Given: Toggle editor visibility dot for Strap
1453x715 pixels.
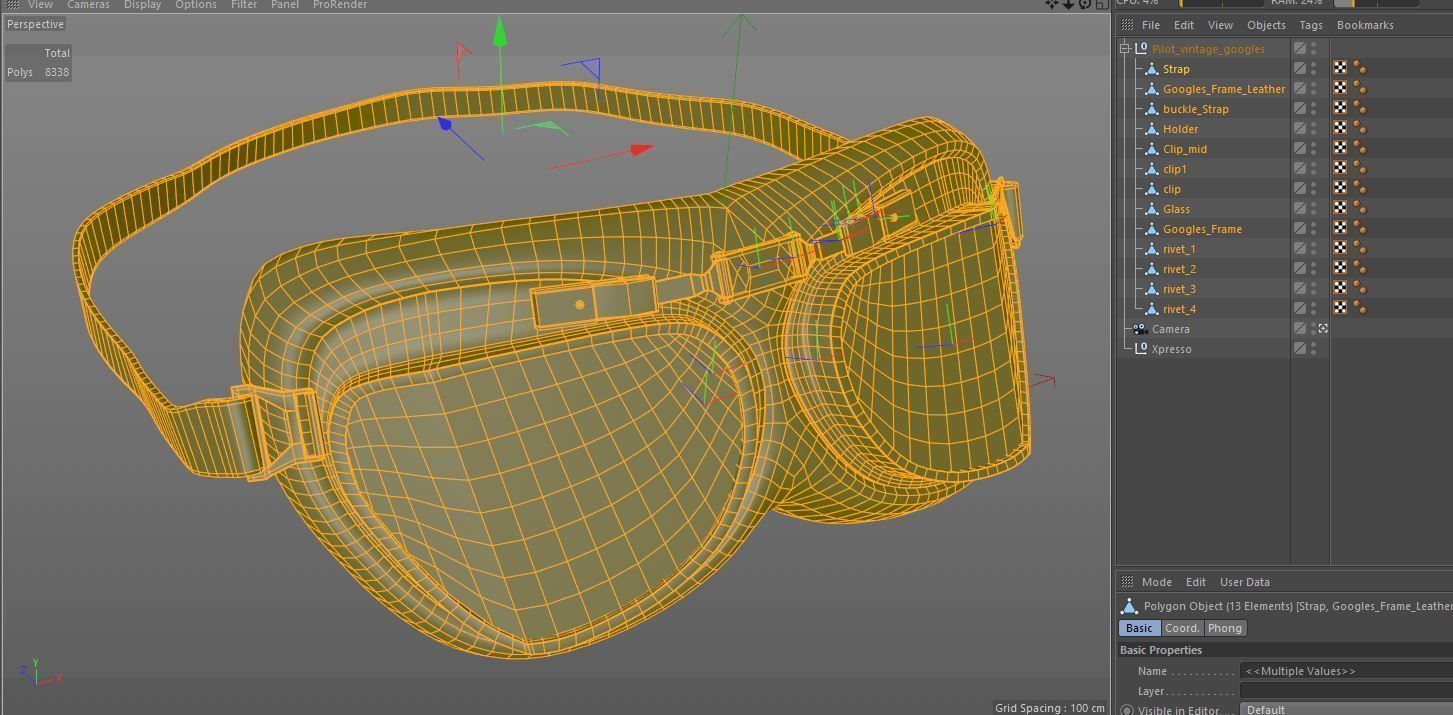Looking at the screenshot, I should 1314,65.
